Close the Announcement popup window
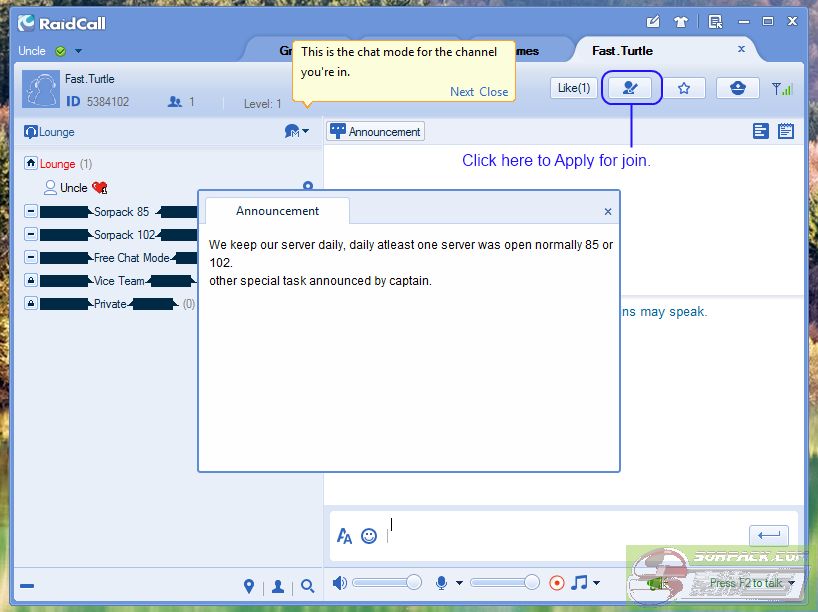The height and width of the screenshot is (612, 818). 608,211
